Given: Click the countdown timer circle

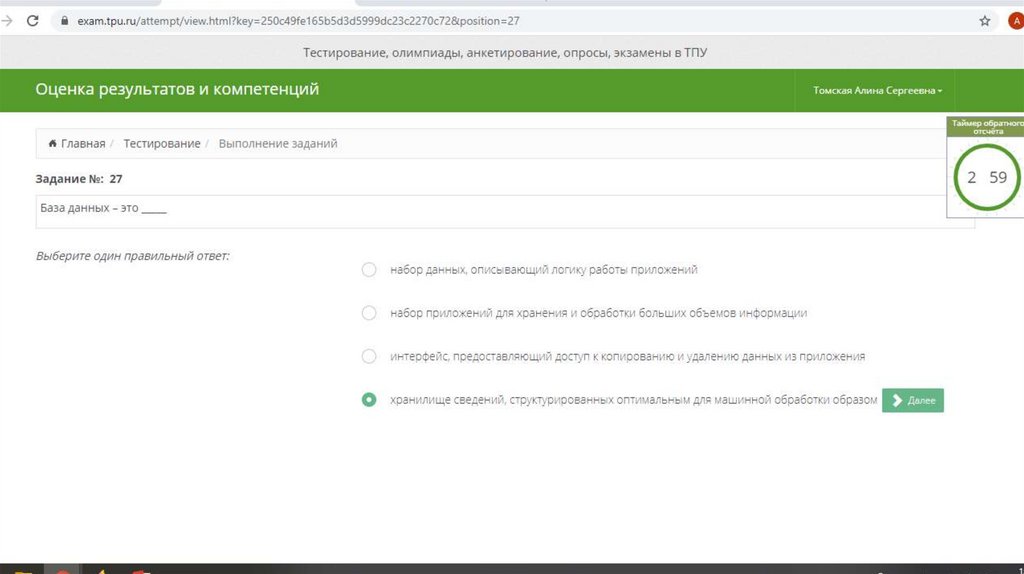Looking at the screenshot, I should pyautogui.click(x=987, y=177).
